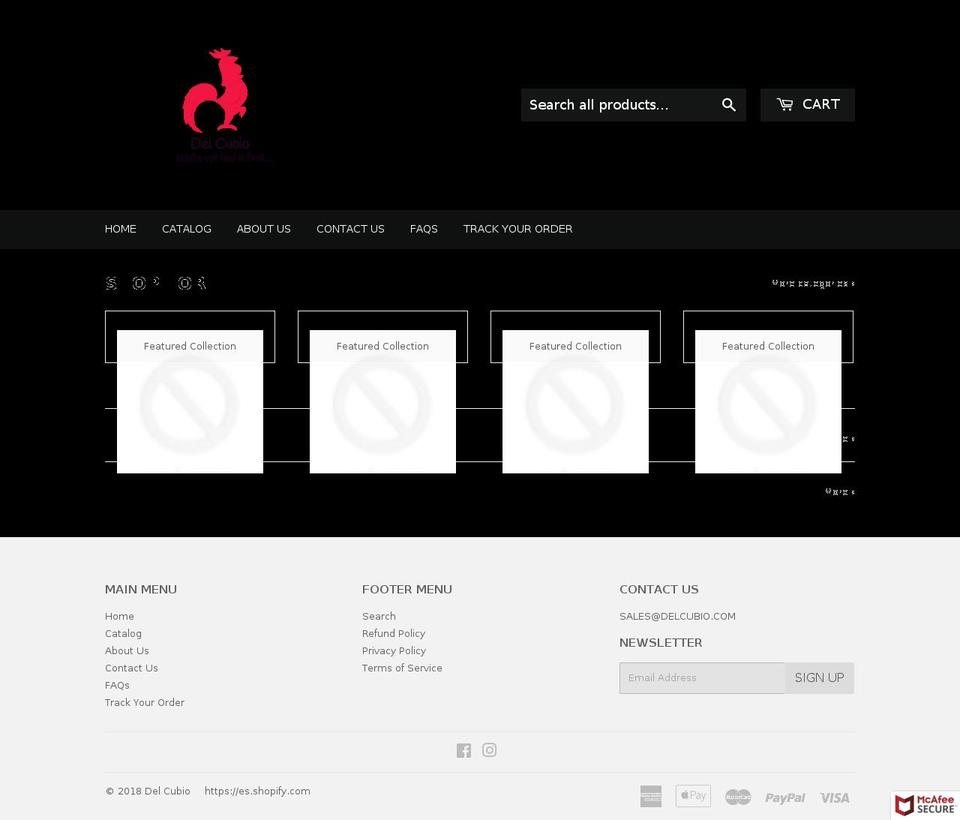The image size is (960, 820).
Task: Click About Us link in footer
Action: pyautogui.click(x=127, y=650)
